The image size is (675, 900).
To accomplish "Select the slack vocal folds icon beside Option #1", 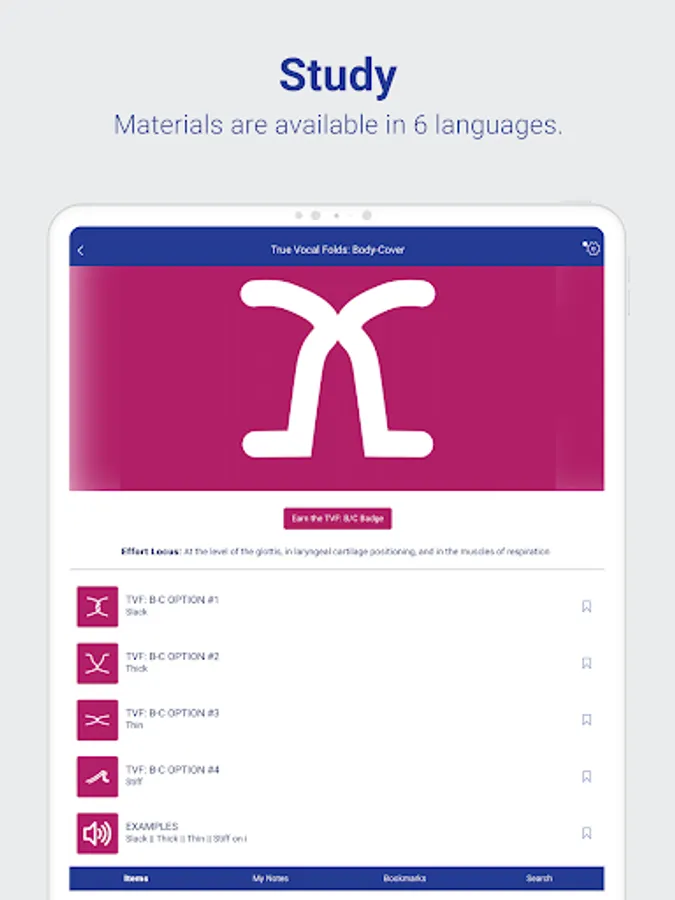I will (97, 605).
